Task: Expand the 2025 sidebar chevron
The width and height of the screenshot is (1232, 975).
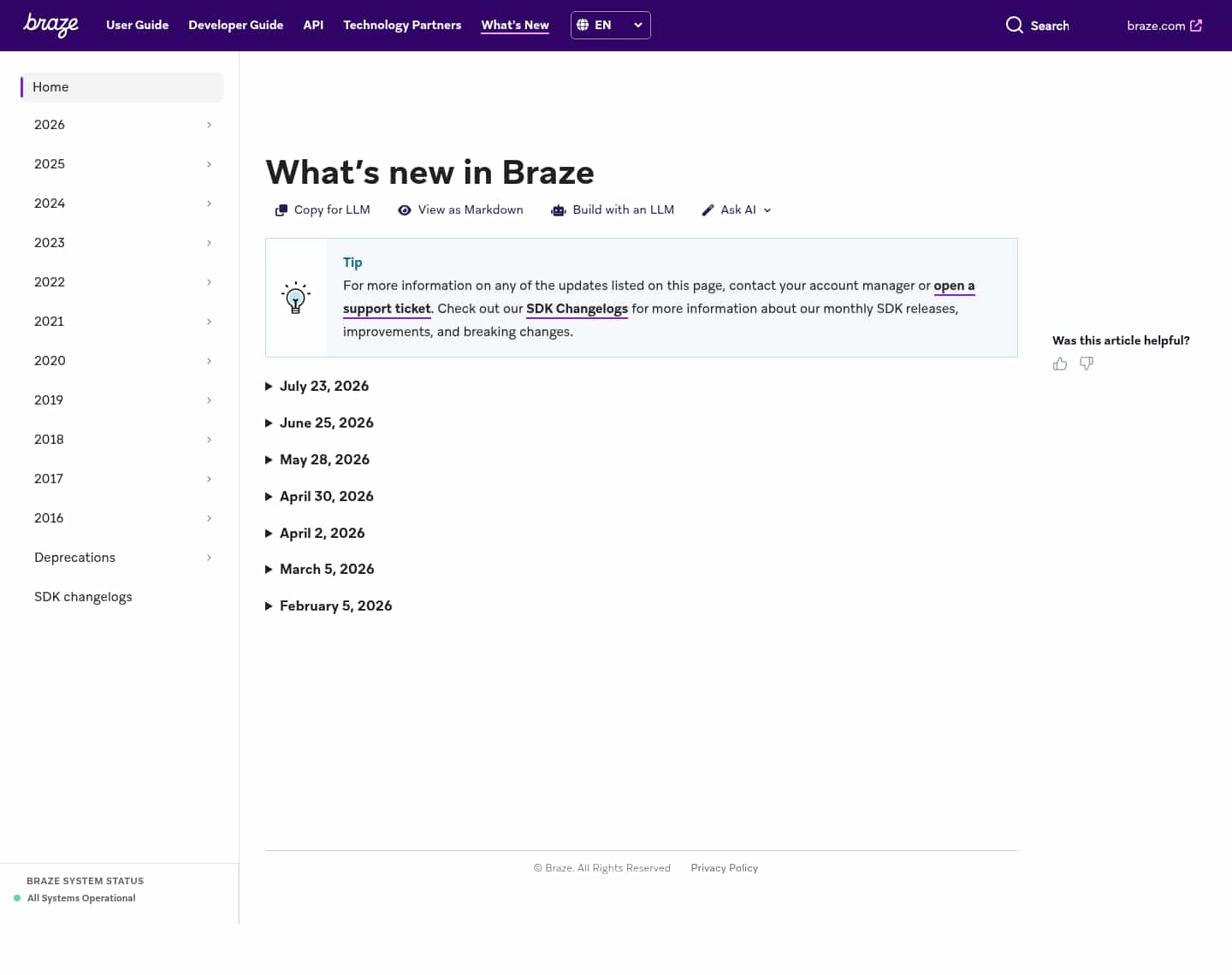Action: pyautogui.click(x=209, y=164)
